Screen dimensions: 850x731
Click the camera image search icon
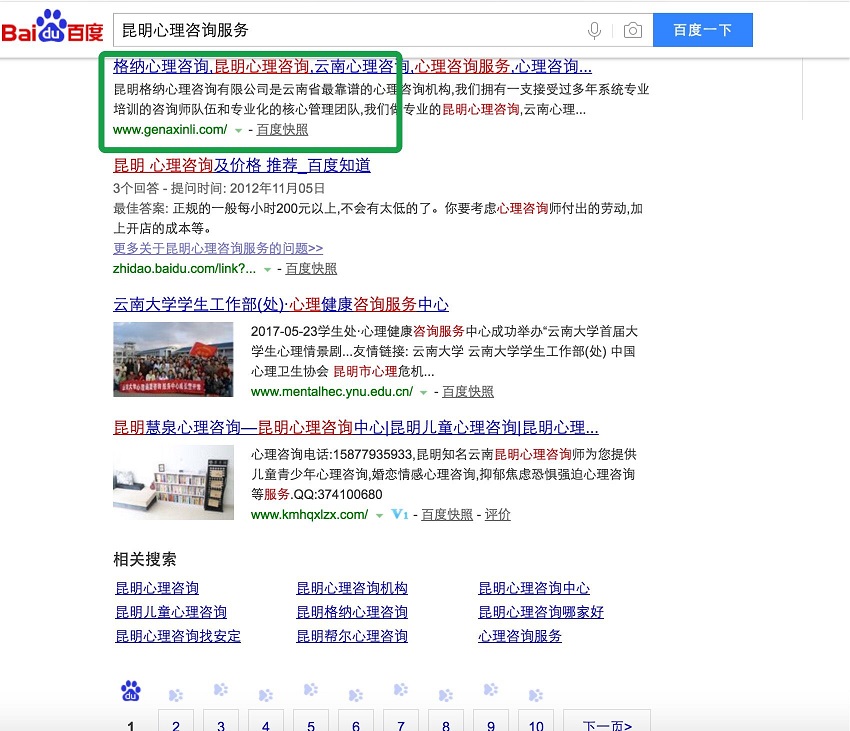click(633, 30)
